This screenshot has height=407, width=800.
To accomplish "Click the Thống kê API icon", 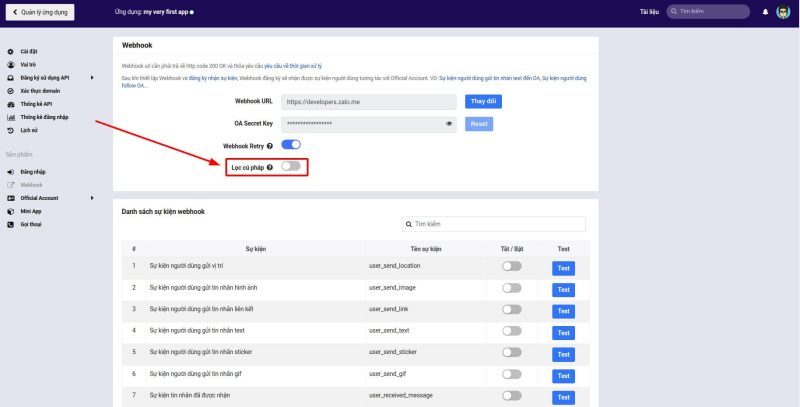I will (11, 104).
